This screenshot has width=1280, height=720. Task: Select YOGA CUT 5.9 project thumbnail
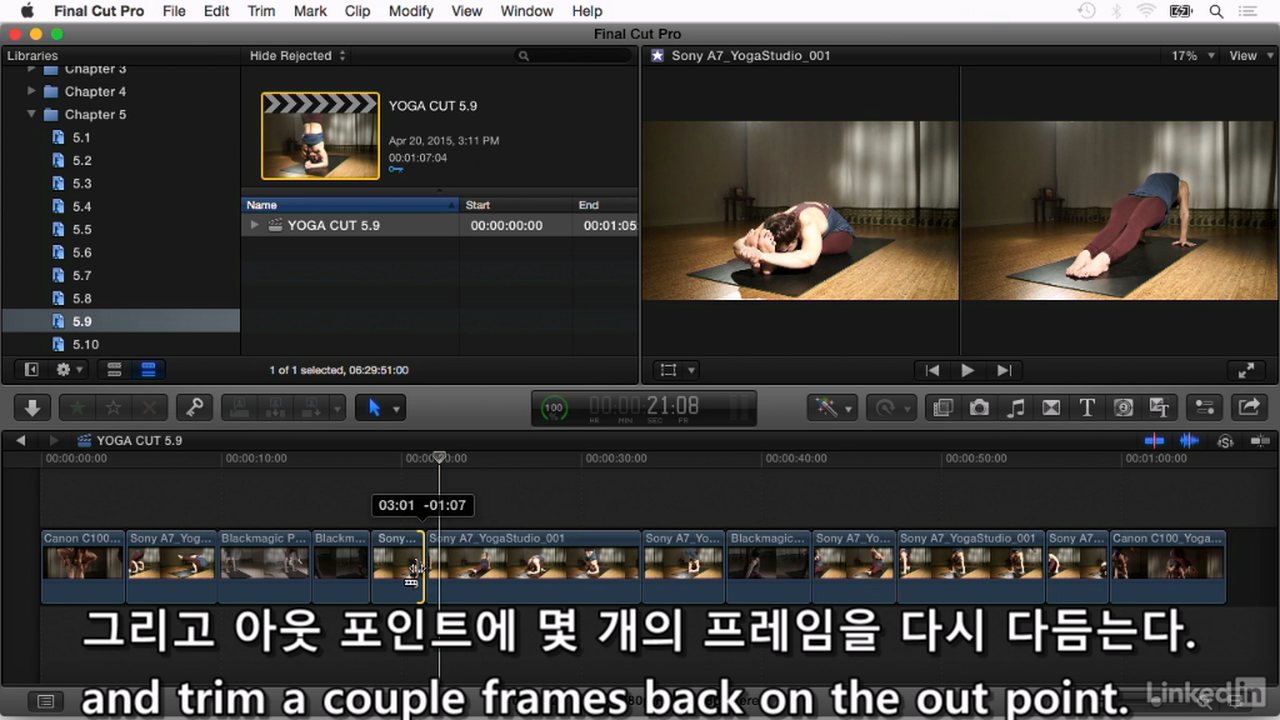[320, 136]
